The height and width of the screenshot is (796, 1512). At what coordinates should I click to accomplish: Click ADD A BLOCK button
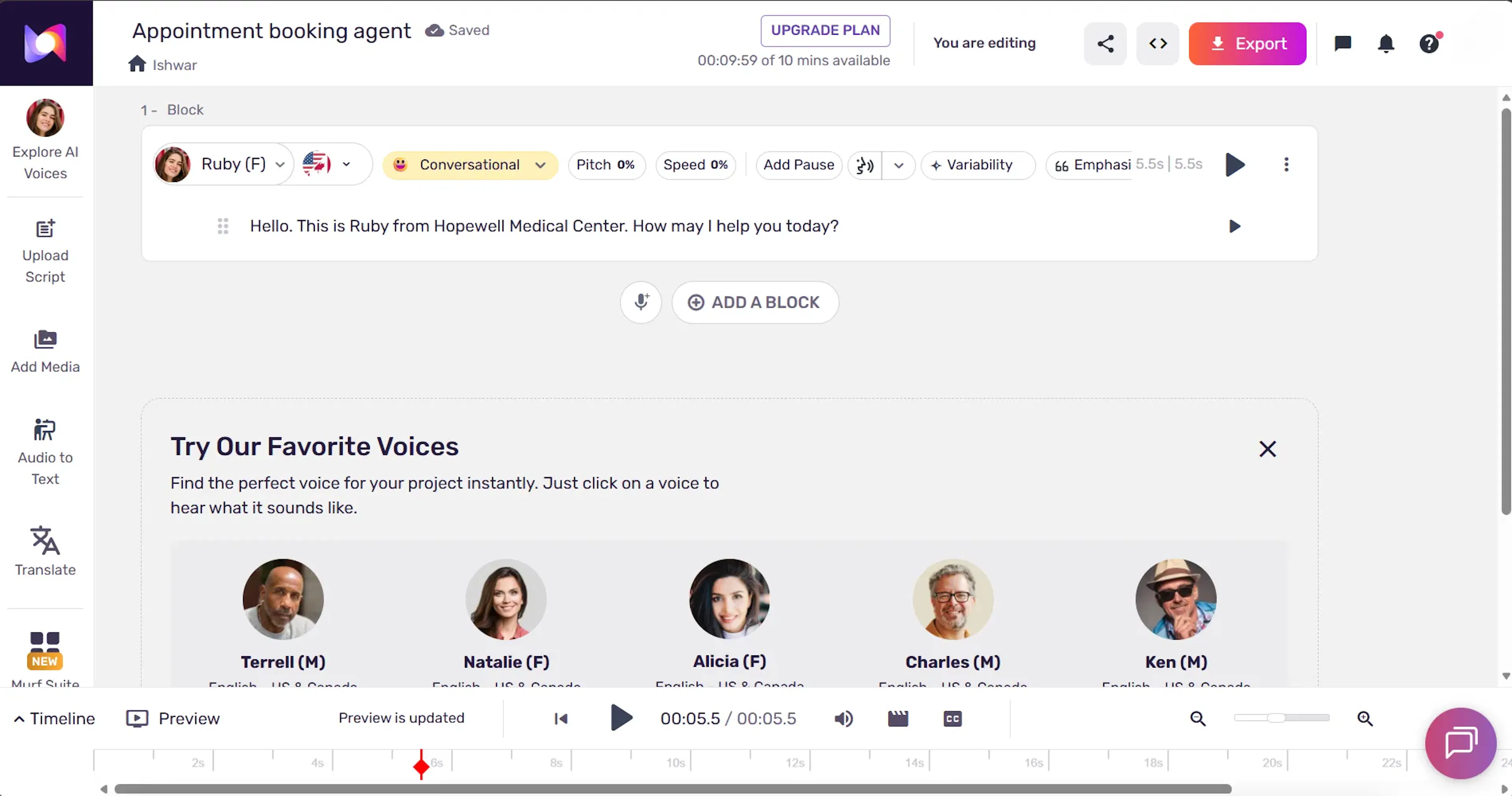point(755,302)
